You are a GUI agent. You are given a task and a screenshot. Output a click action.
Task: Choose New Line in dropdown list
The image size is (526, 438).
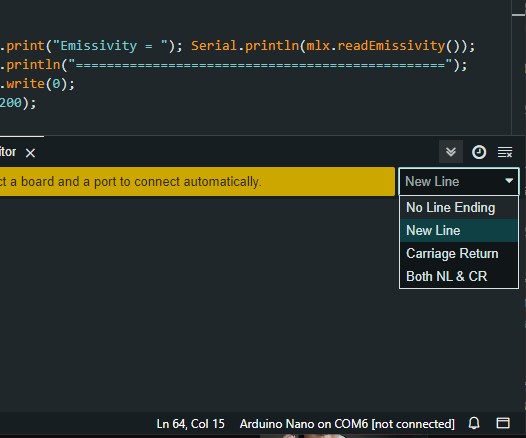(459, 231)
